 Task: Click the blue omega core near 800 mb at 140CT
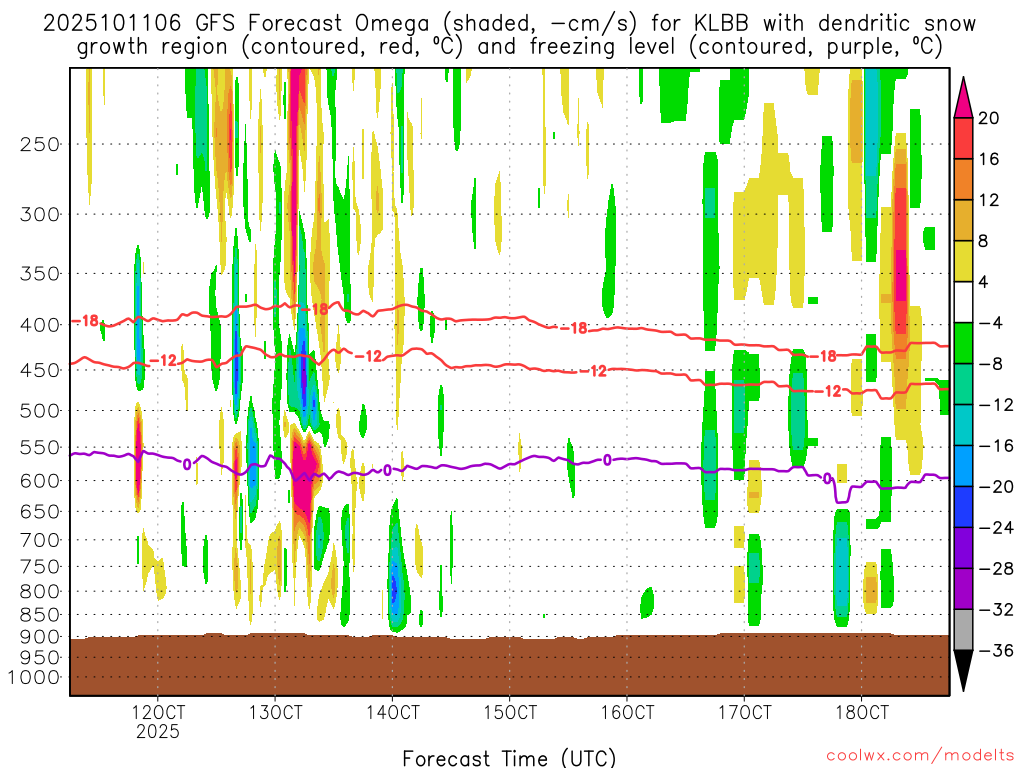click(394, 588)
